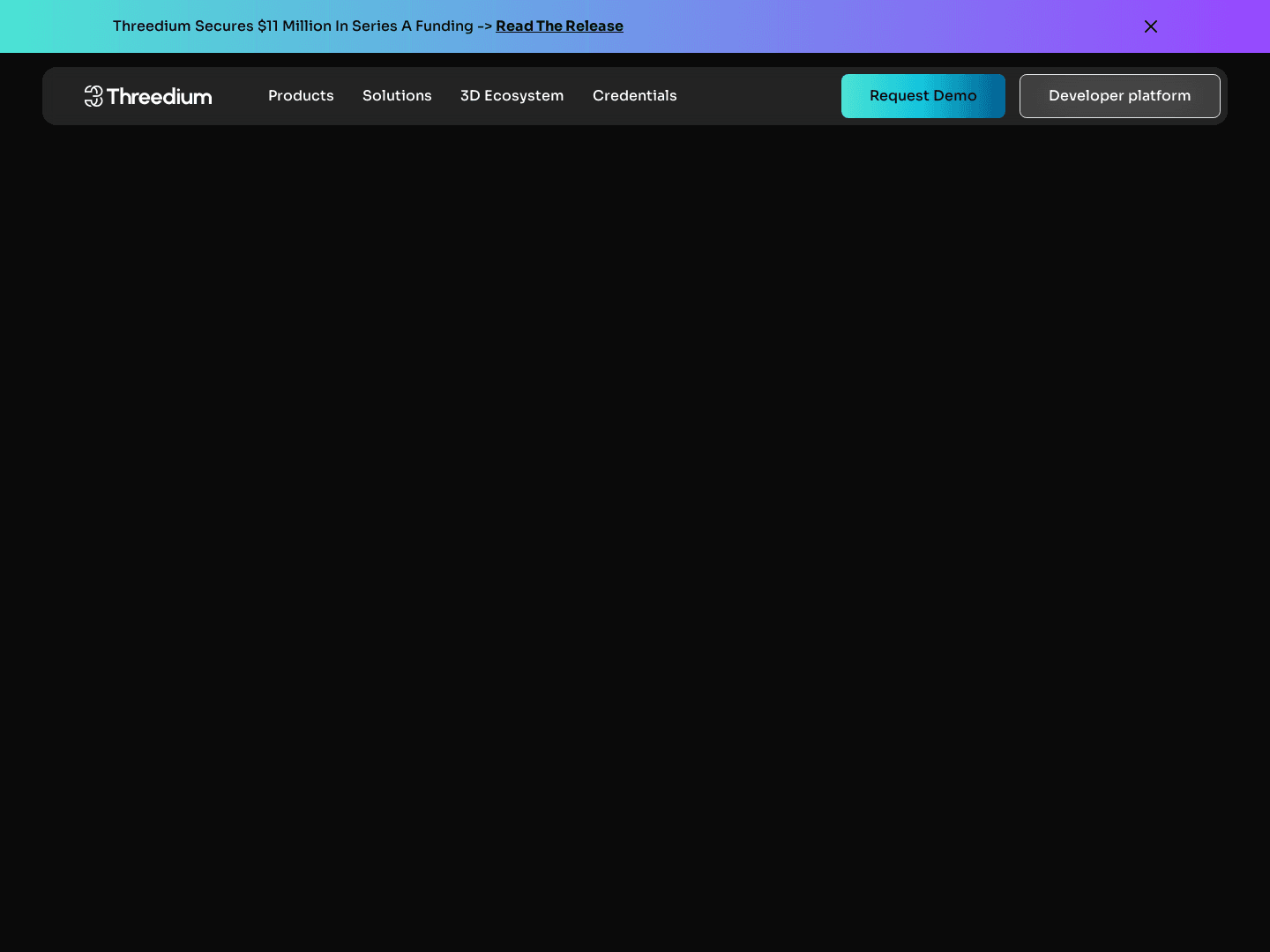
Task: Dismiss the funding announcement banner
Action: click(x=1150, y=26)
